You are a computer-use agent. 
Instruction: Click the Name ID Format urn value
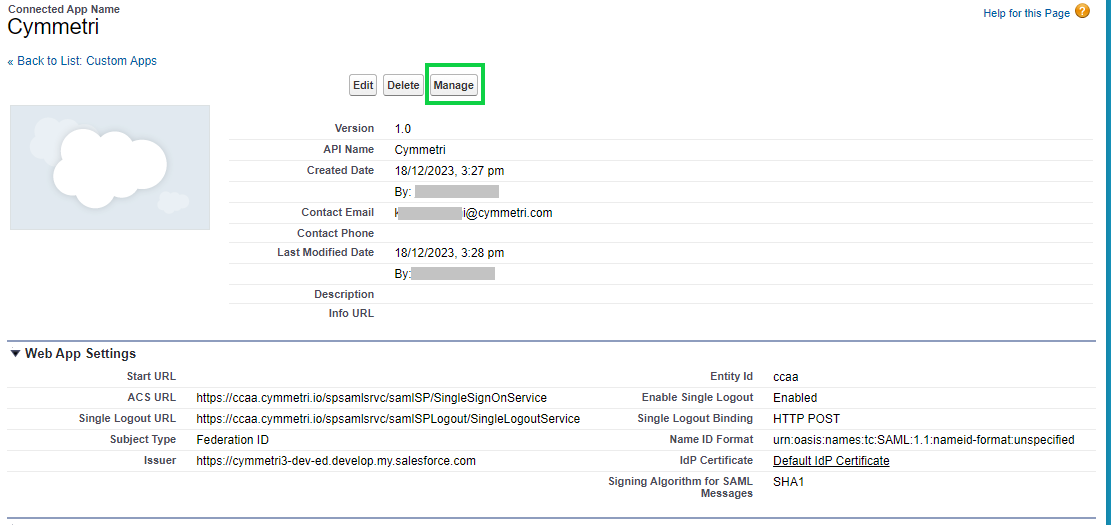click(923, 440)
